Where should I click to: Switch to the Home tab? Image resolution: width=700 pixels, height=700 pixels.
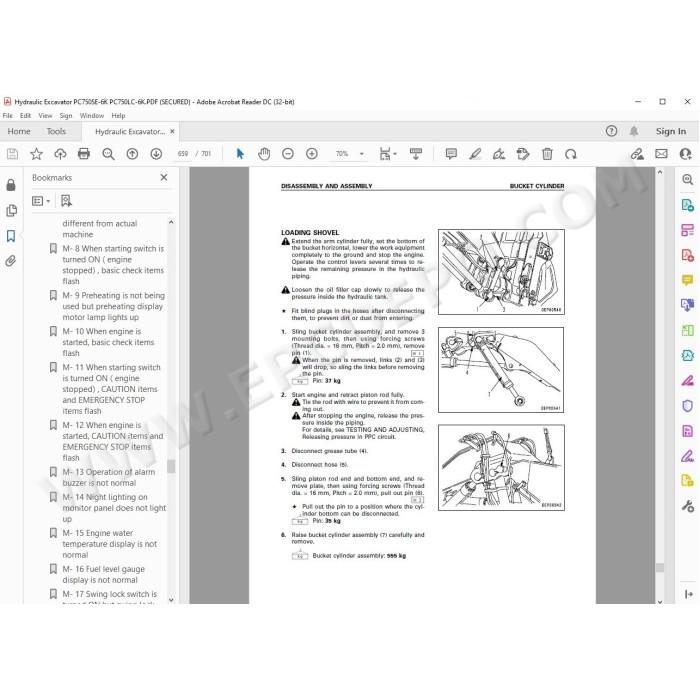coord(19,131)
